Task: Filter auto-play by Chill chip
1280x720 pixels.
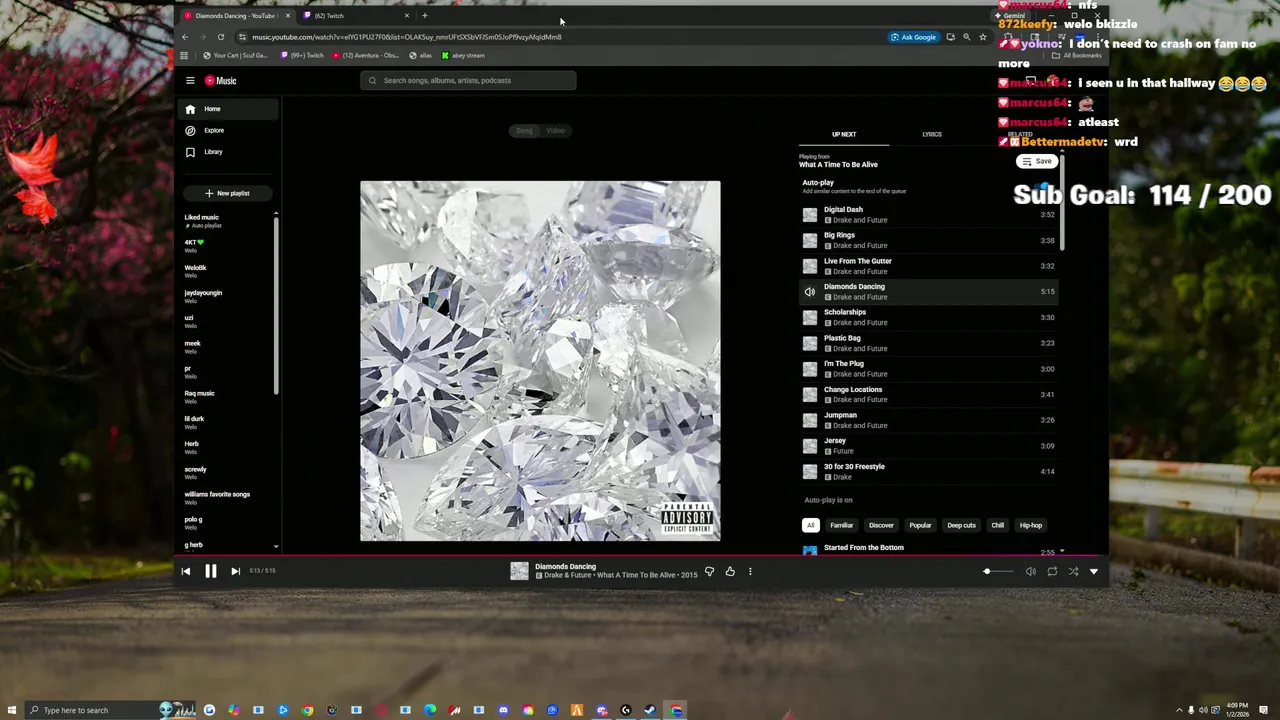Action: (997, 525)
